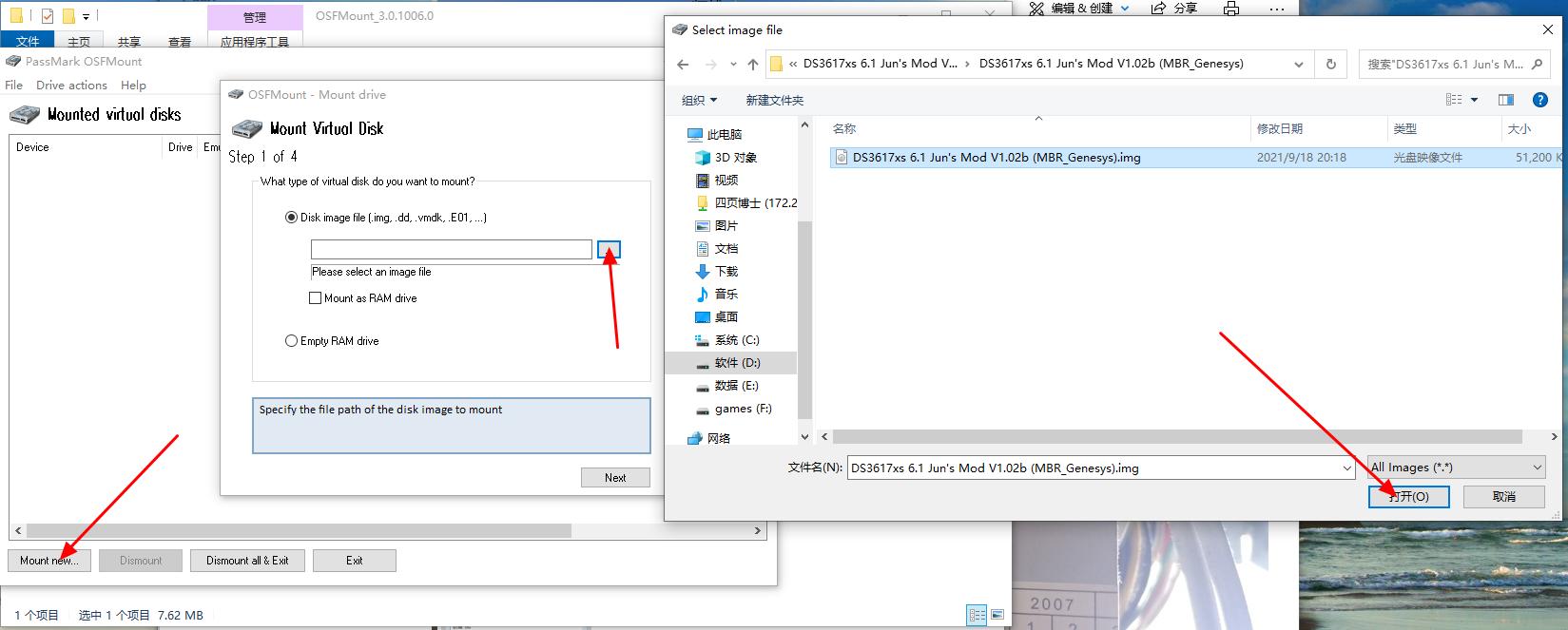Open the 应用程序工具 ribbon tab
The image size is (1568, 630).
point(254,41)
